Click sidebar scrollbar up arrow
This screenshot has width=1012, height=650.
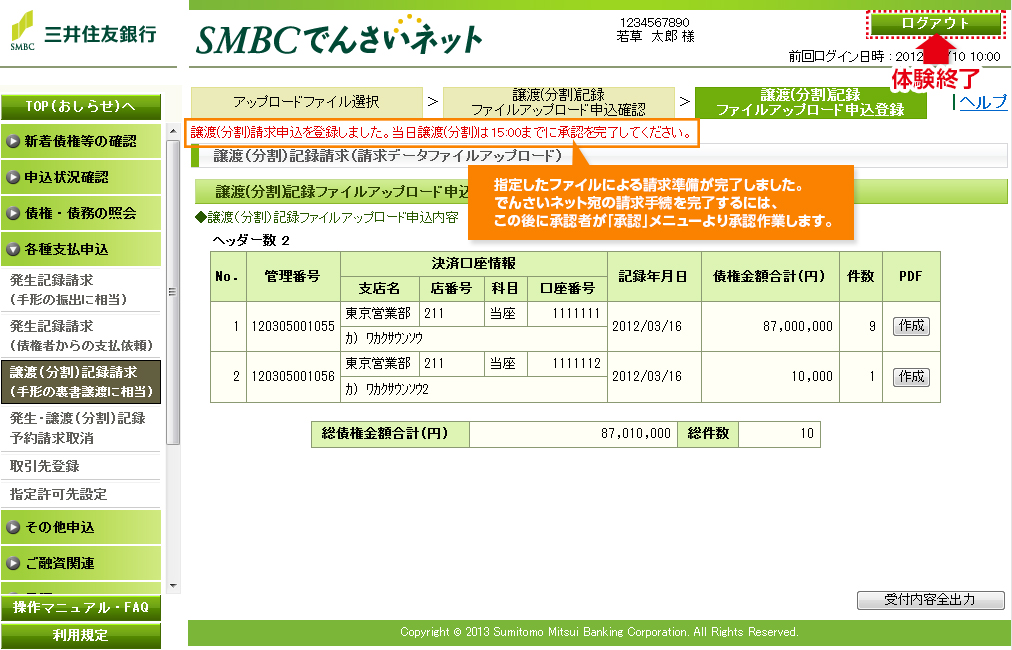coord(173,131)
